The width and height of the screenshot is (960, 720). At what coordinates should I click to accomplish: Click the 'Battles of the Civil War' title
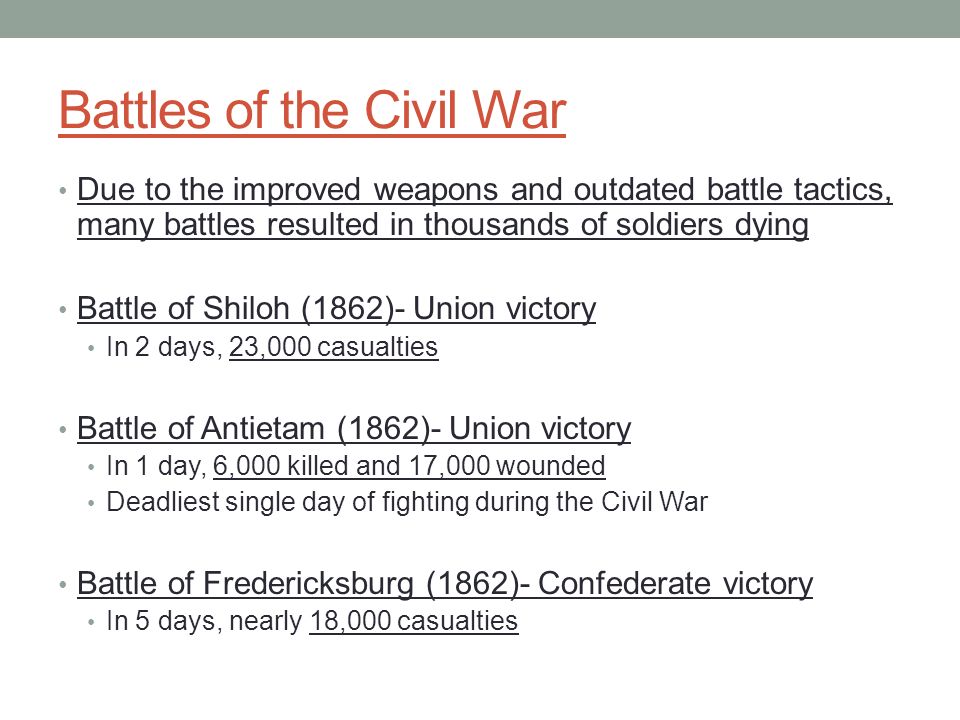312,111
